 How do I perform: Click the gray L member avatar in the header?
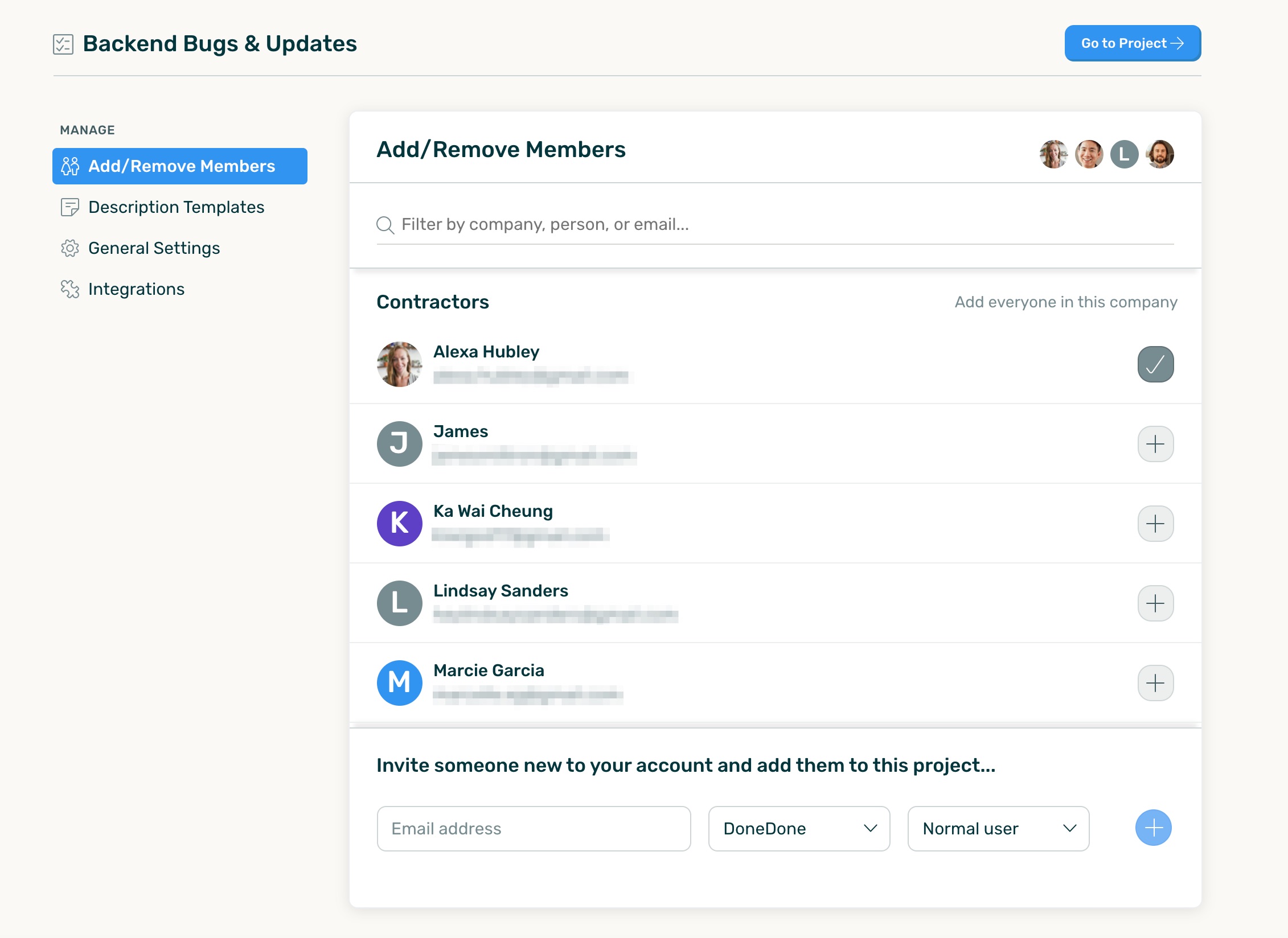(1124, 154)
